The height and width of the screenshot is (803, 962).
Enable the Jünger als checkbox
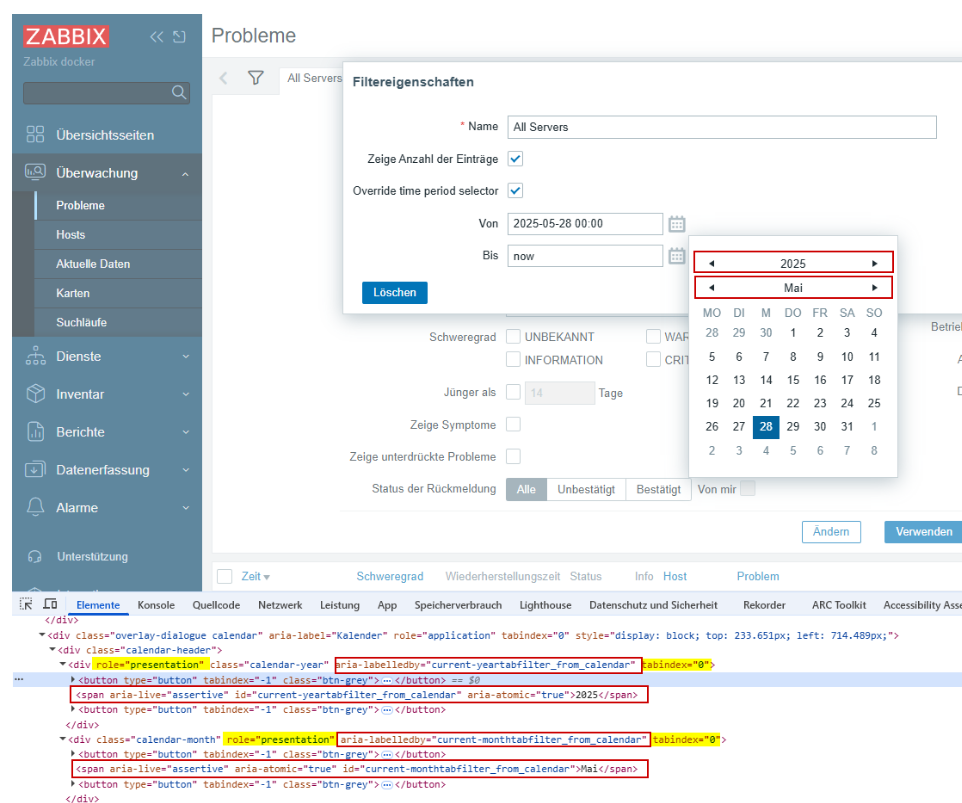click(514, 392)
